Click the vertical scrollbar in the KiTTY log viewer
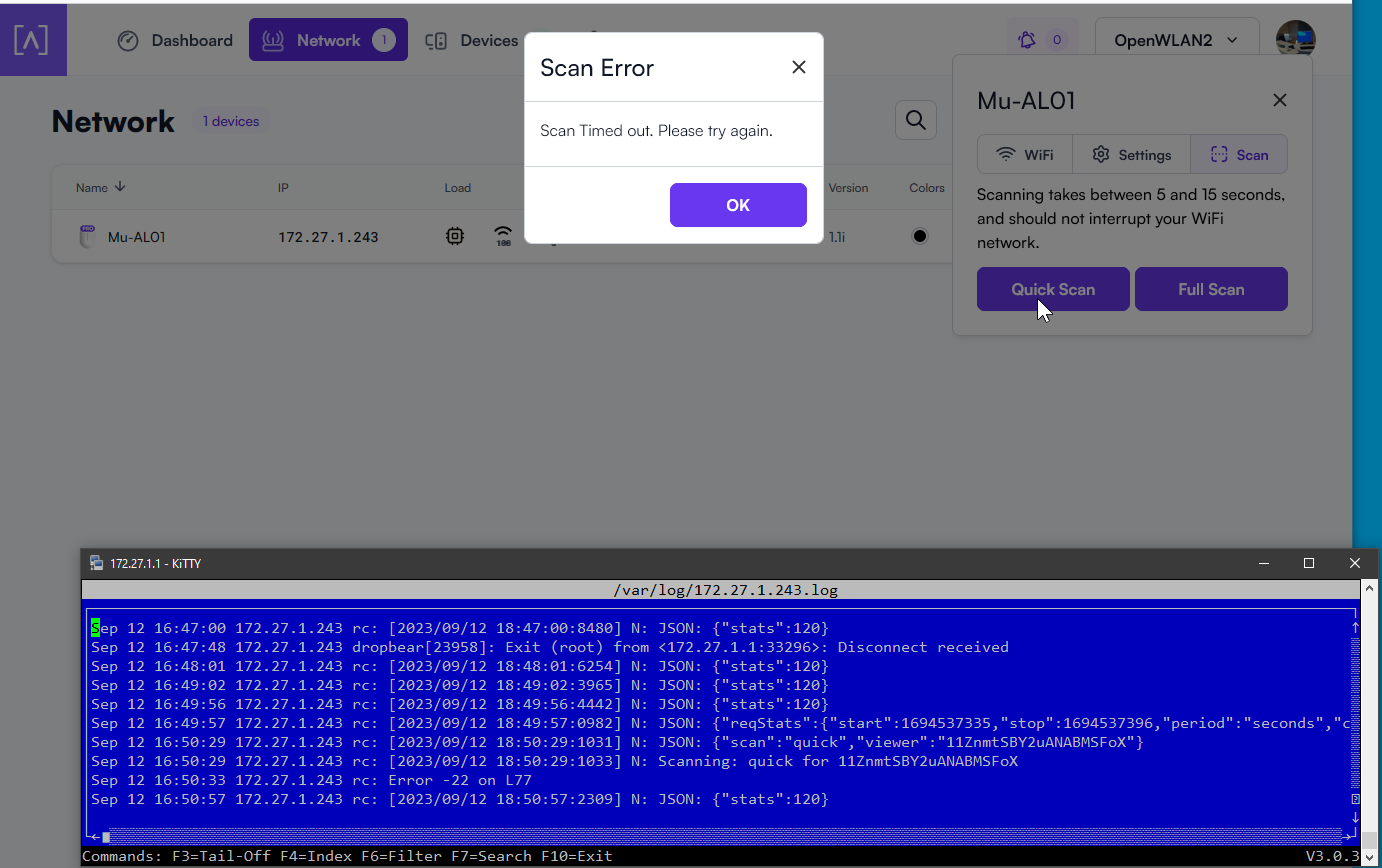Image resolution: width=1382 pixels, height=868 pixels. tap(1355, 714)
